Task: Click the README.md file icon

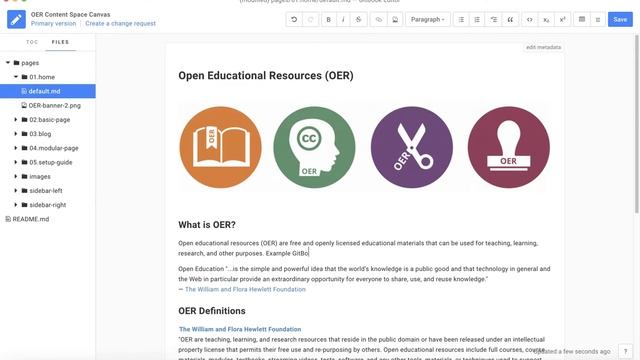Action: pos(8,219)
